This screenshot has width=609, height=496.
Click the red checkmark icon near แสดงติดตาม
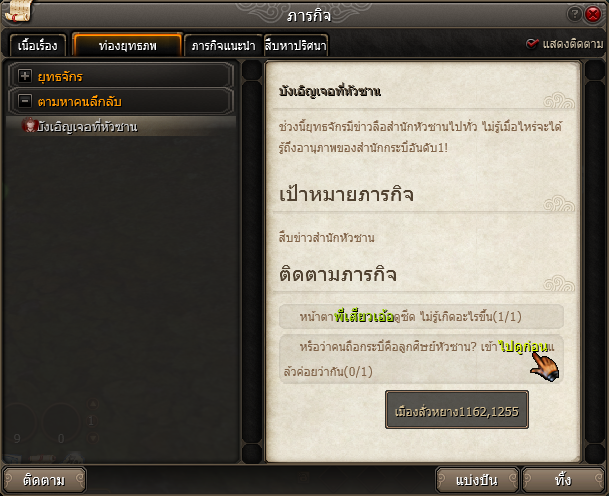coord(531,44)
